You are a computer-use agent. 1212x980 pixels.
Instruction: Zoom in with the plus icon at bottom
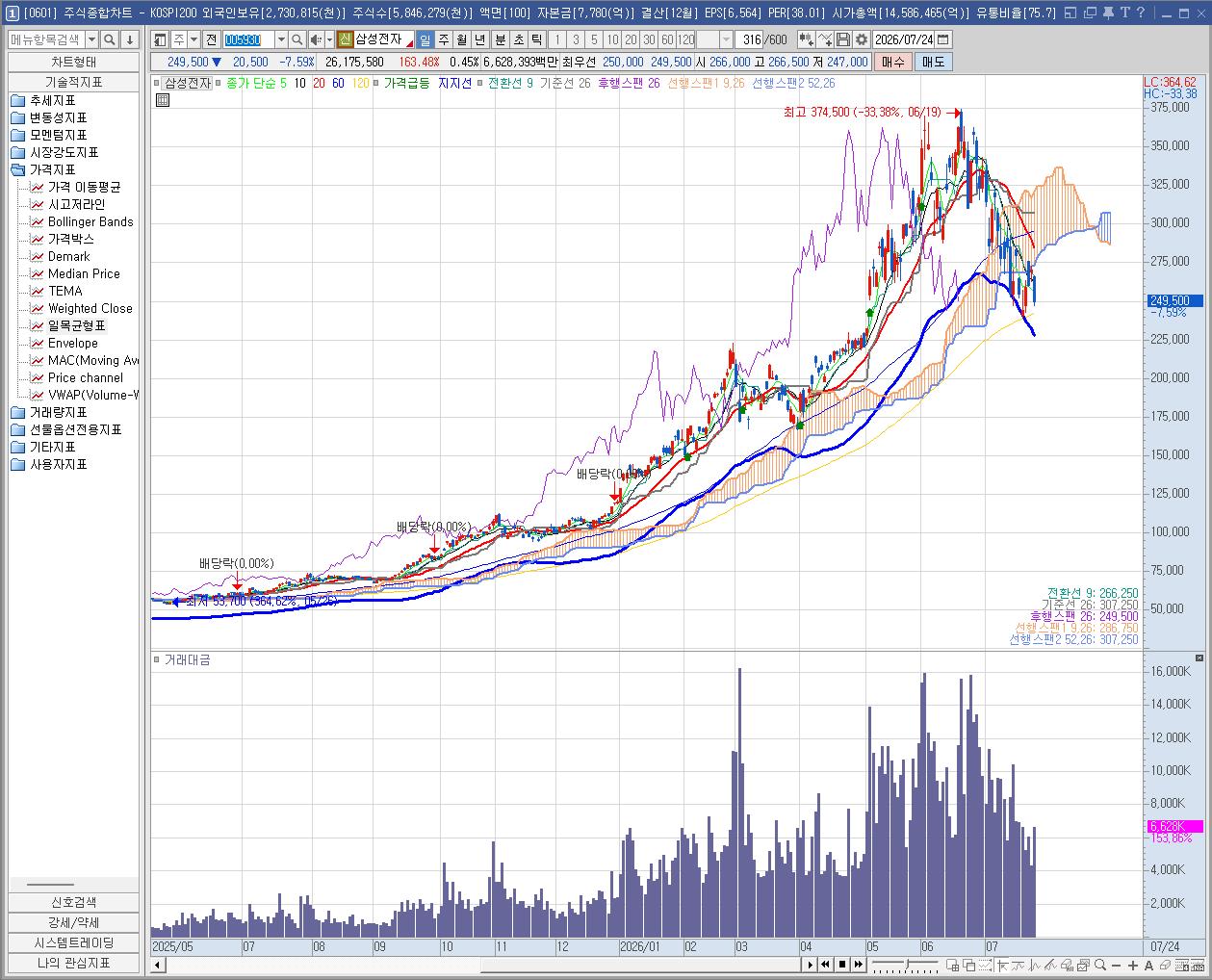point(1133,965)
